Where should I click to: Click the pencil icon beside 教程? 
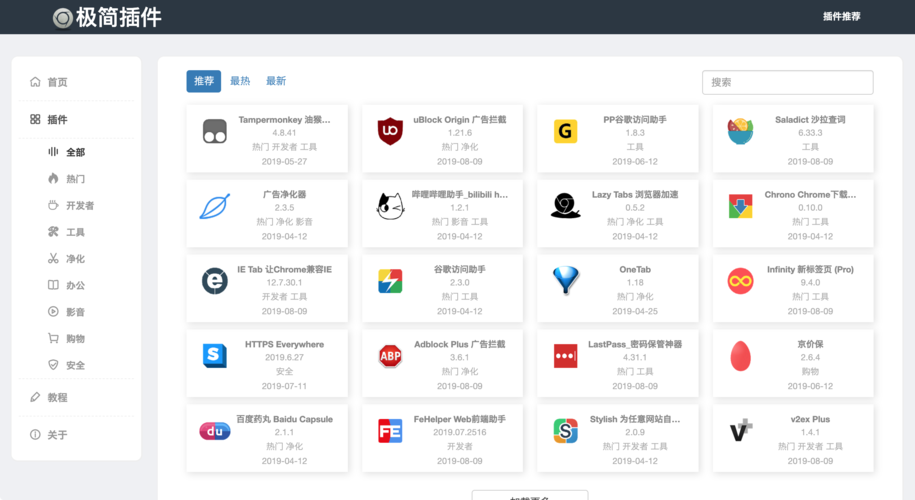point(35,397)
